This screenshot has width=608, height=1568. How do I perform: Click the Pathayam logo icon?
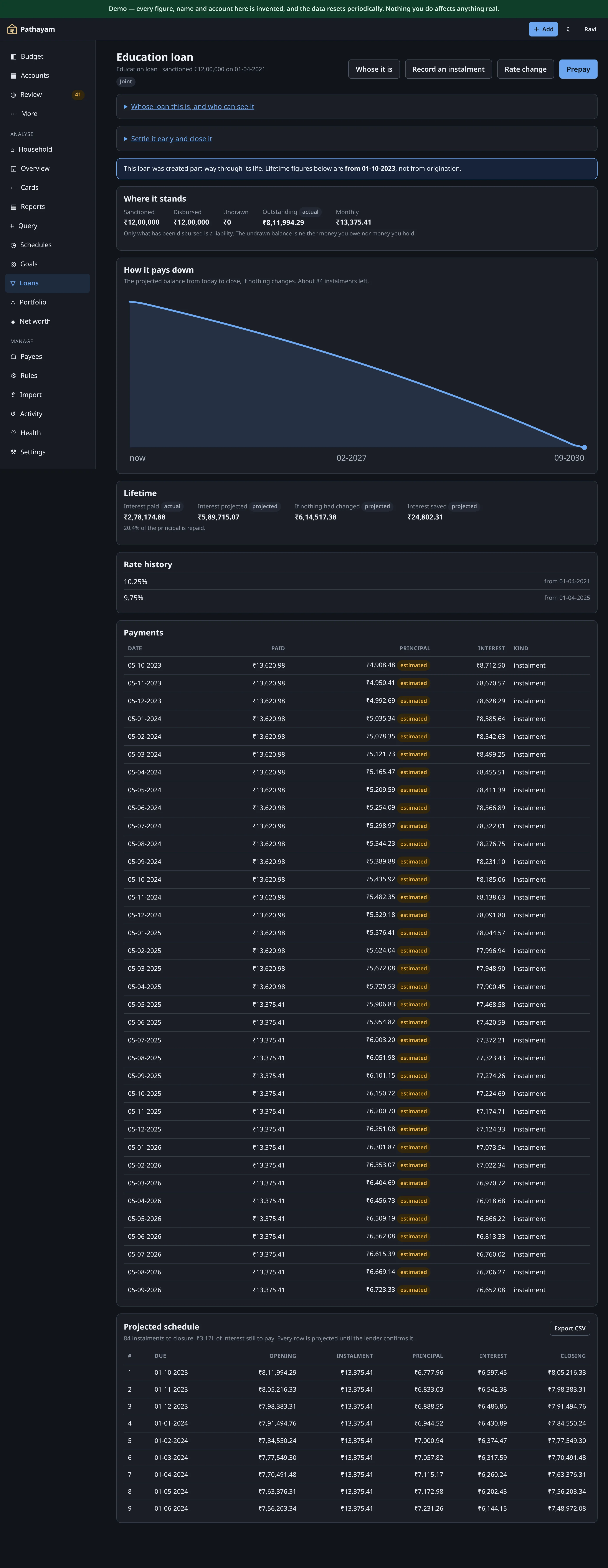click(x=12, y=29)
